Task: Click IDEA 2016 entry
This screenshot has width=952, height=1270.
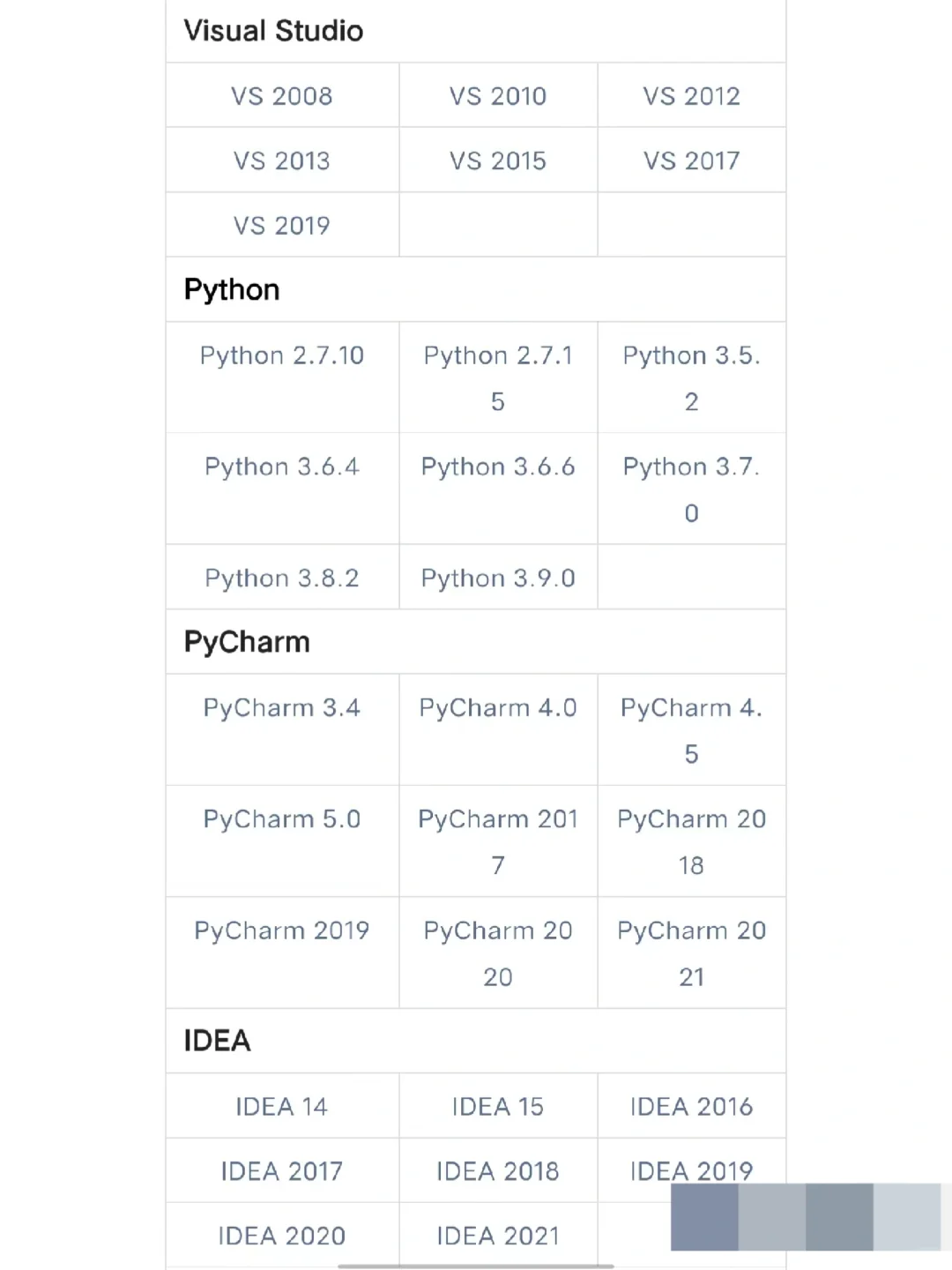Action: 691,1107
